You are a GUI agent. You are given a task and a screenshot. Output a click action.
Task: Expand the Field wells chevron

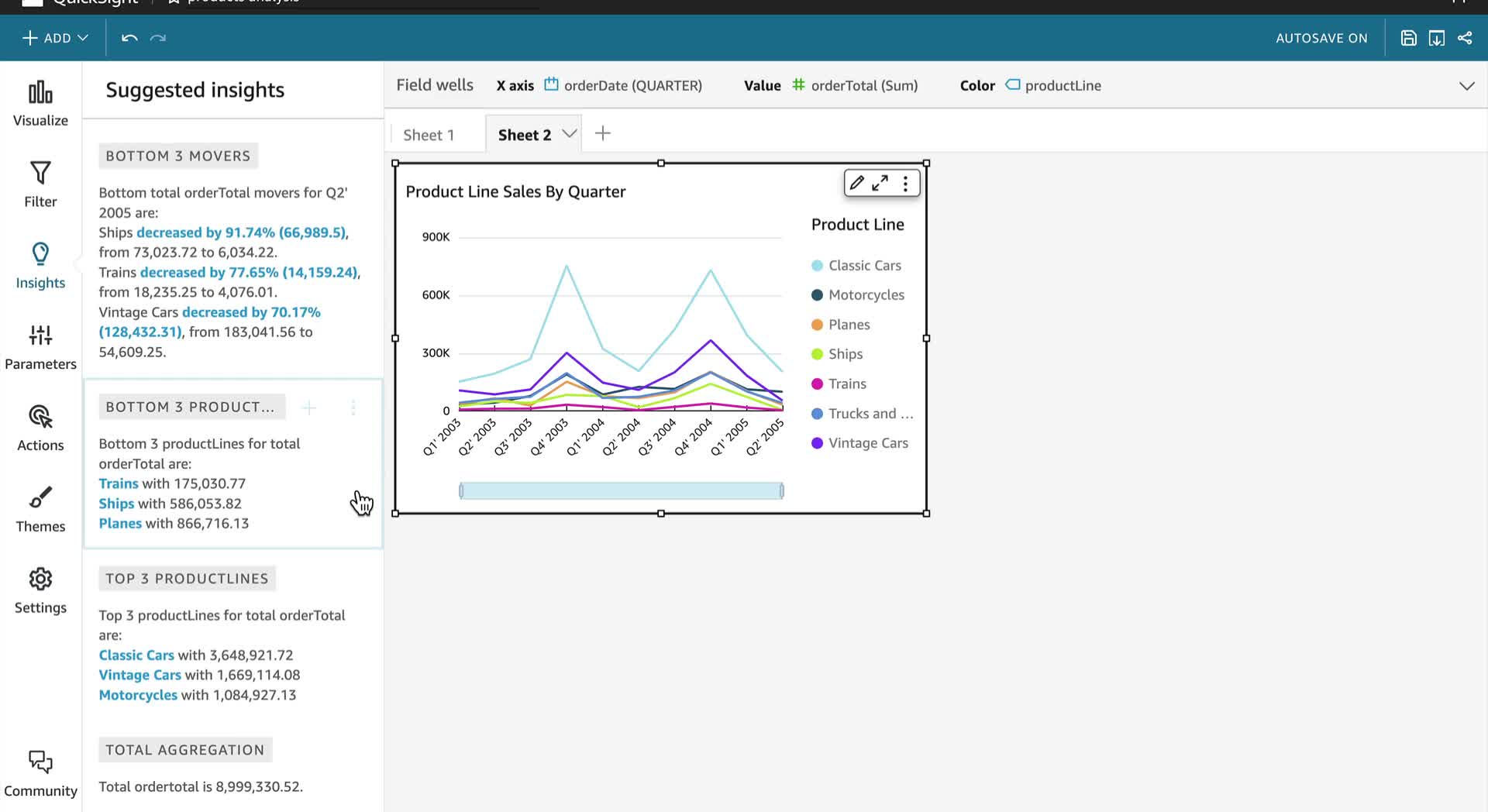coord(1466,86)
